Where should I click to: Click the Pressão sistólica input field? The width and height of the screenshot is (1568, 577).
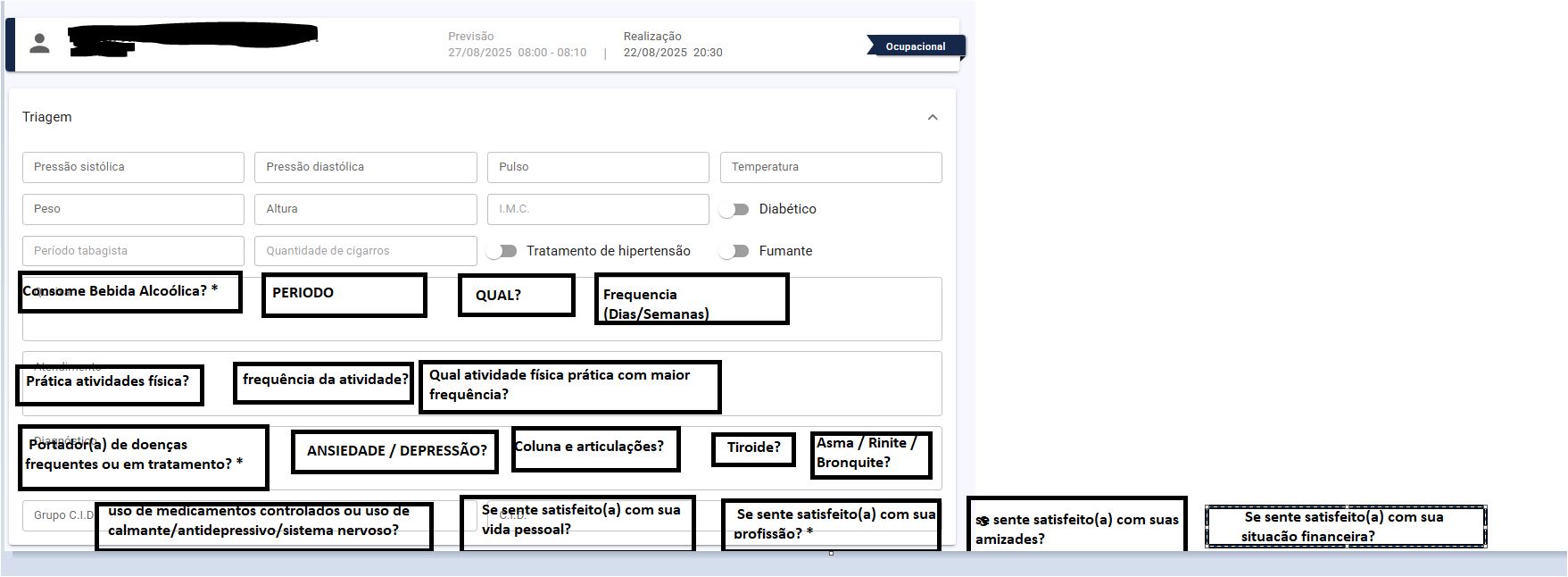click(x=133, y=167)
